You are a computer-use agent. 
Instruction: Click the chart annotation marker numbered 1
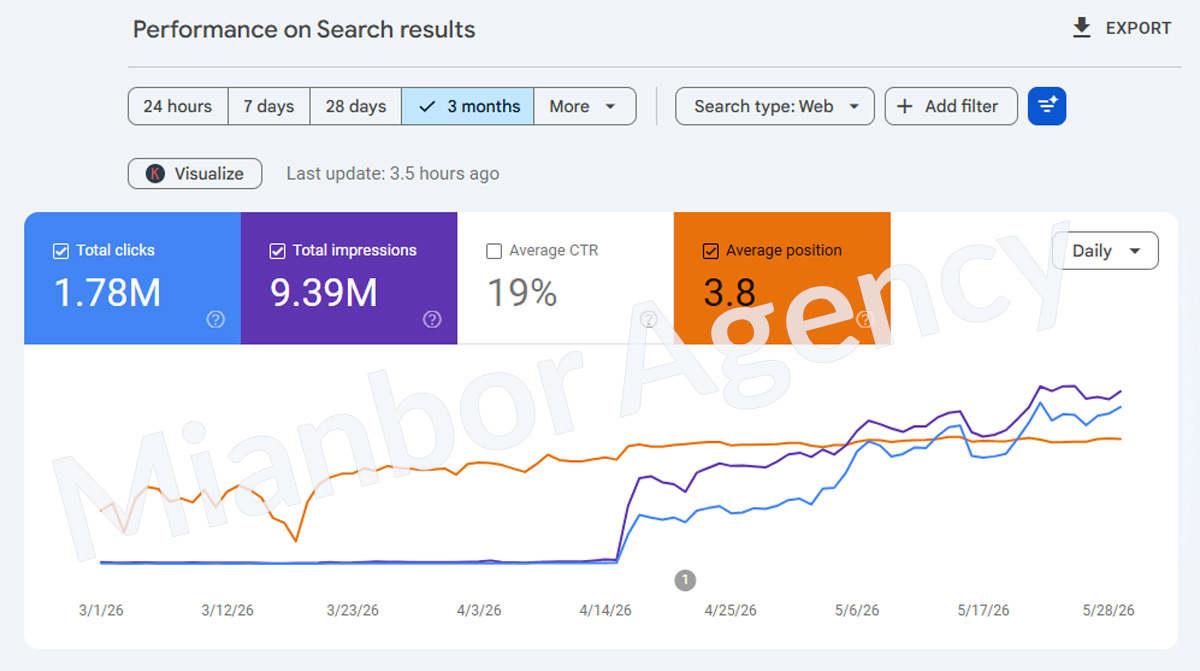tap(685, 580)
